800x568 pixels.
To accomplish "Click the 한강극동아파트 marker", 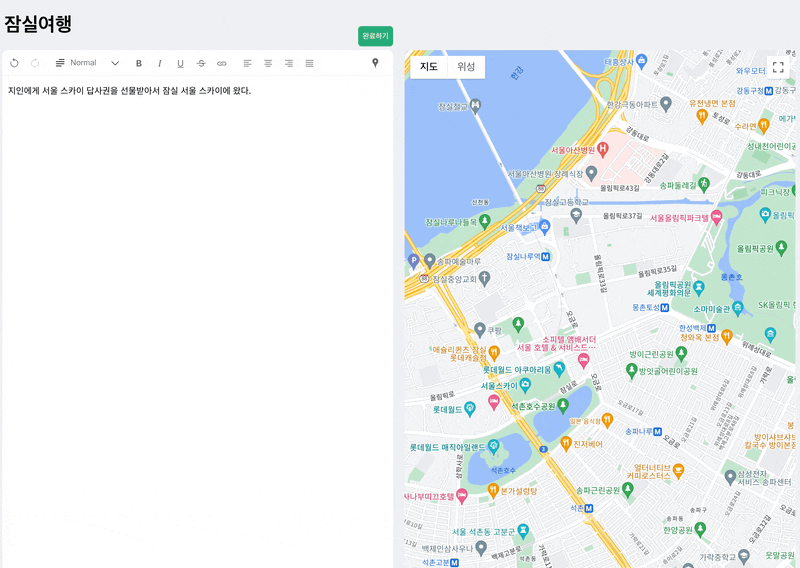I will [x=666, y=104].
